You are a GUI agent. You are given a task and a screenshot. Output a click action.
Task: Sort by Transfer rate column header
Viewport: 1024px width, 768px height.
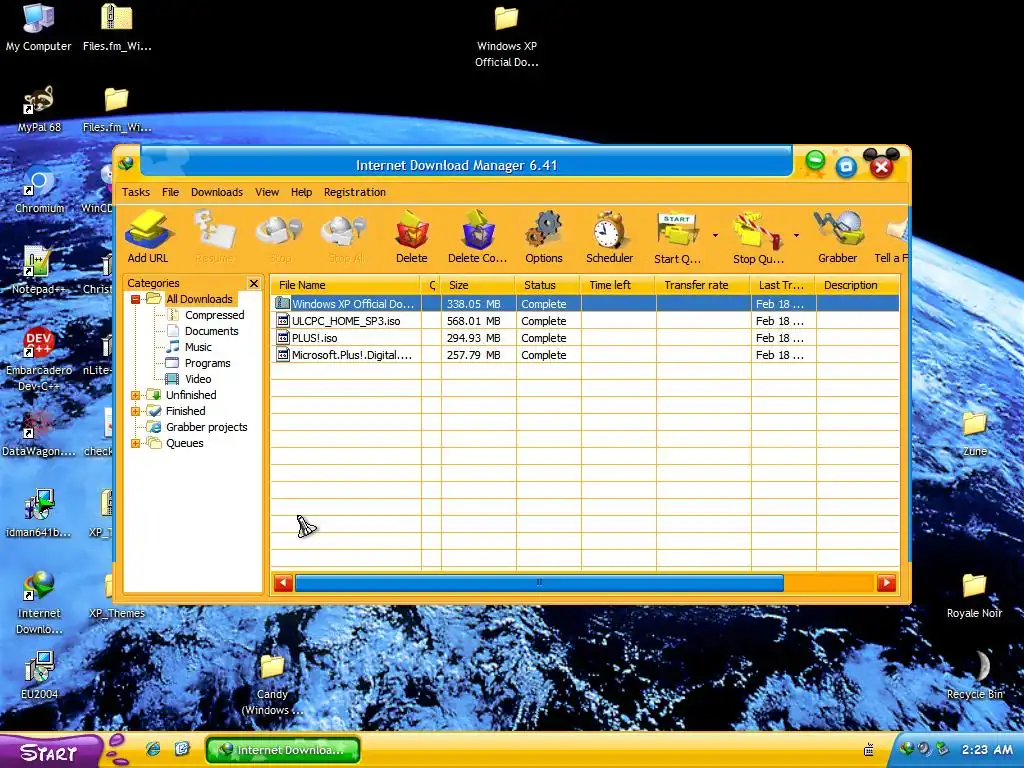click(x=703, y=285)
